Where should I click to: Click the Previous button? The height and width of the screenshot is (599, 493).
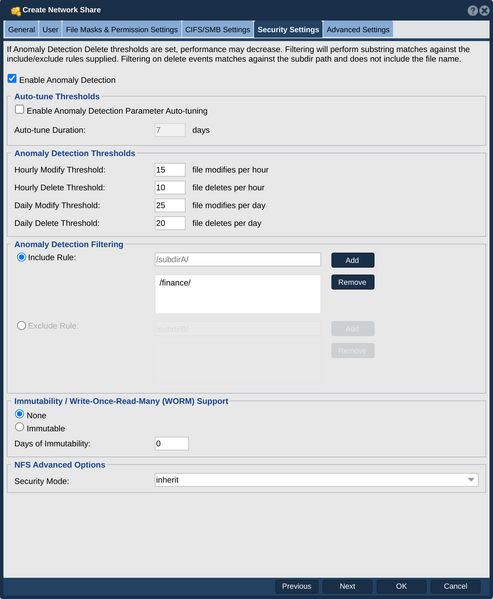[296, 586]
